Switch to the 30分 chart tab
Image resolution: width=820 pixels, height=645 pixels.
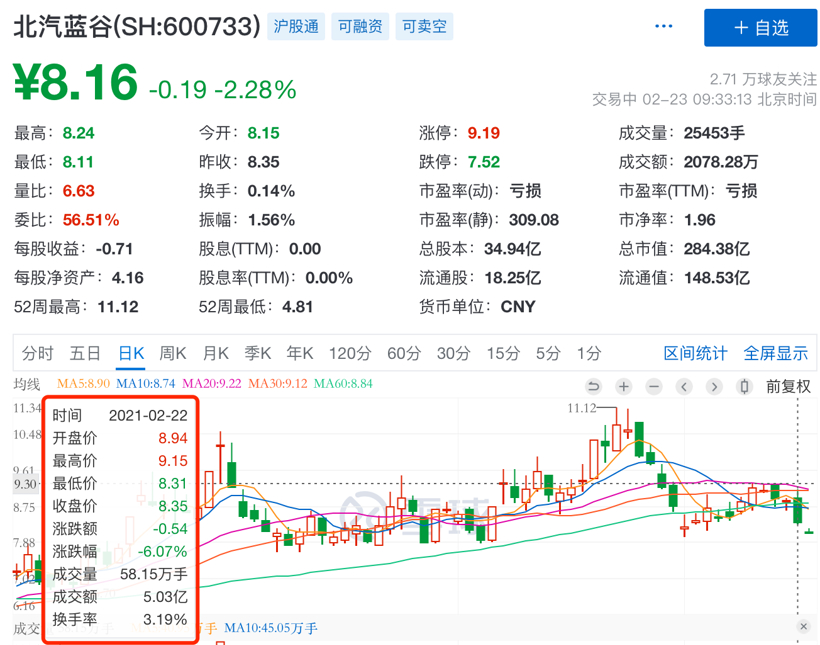tap(453, 353)
